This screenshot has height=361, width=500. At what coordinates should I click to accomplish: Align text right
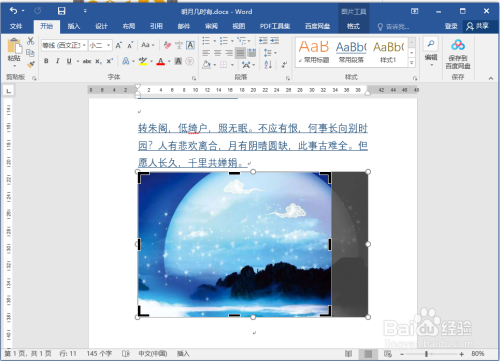[x=229, y=53]
